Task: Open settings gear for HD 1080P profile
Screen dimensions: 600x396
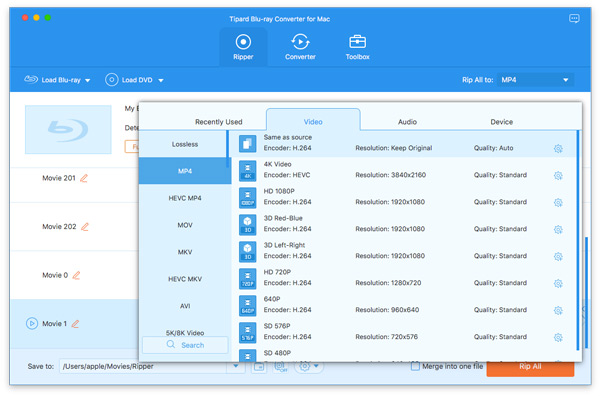Action: click(558, 202)
